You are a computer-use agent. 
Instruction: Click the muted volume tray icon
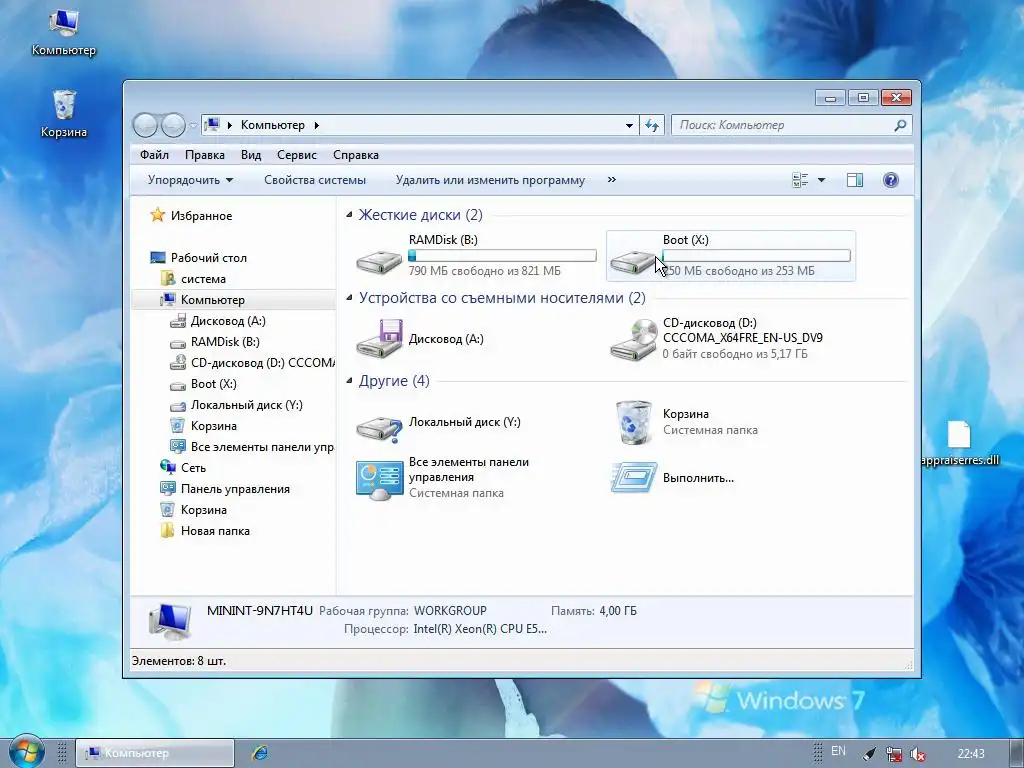pyautogui.click(x=918, y=754)
